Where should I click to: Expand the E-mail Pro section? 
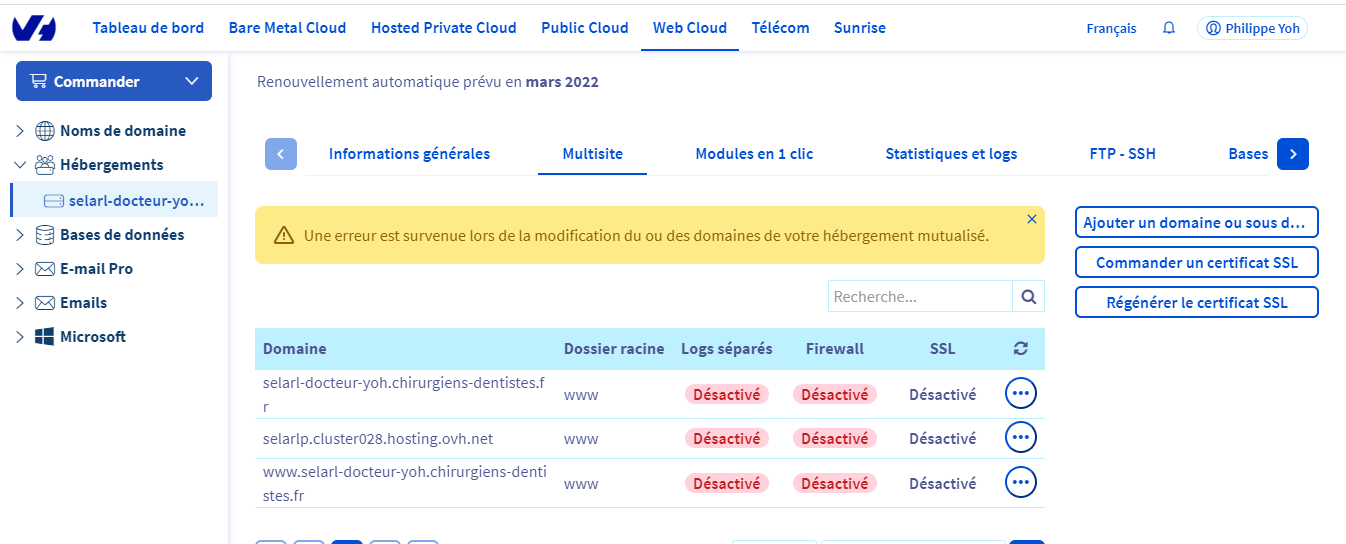20,269
